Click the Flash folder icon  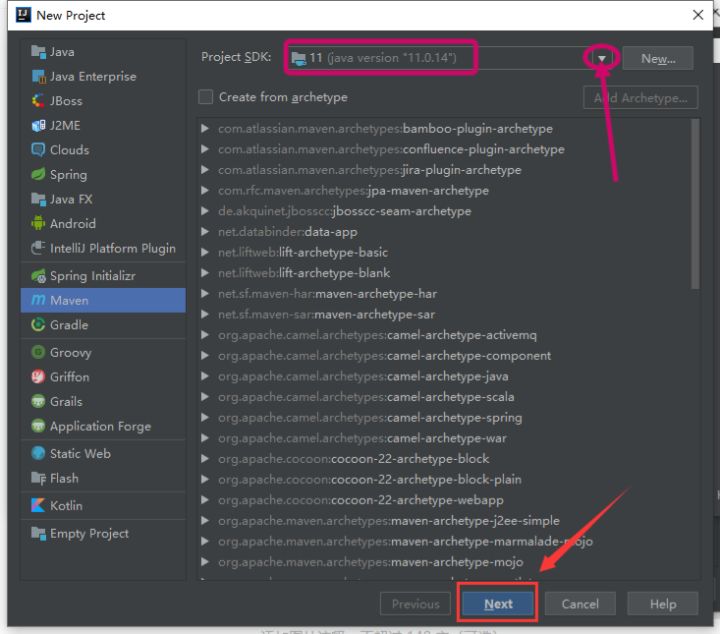(x=39, y=478)
